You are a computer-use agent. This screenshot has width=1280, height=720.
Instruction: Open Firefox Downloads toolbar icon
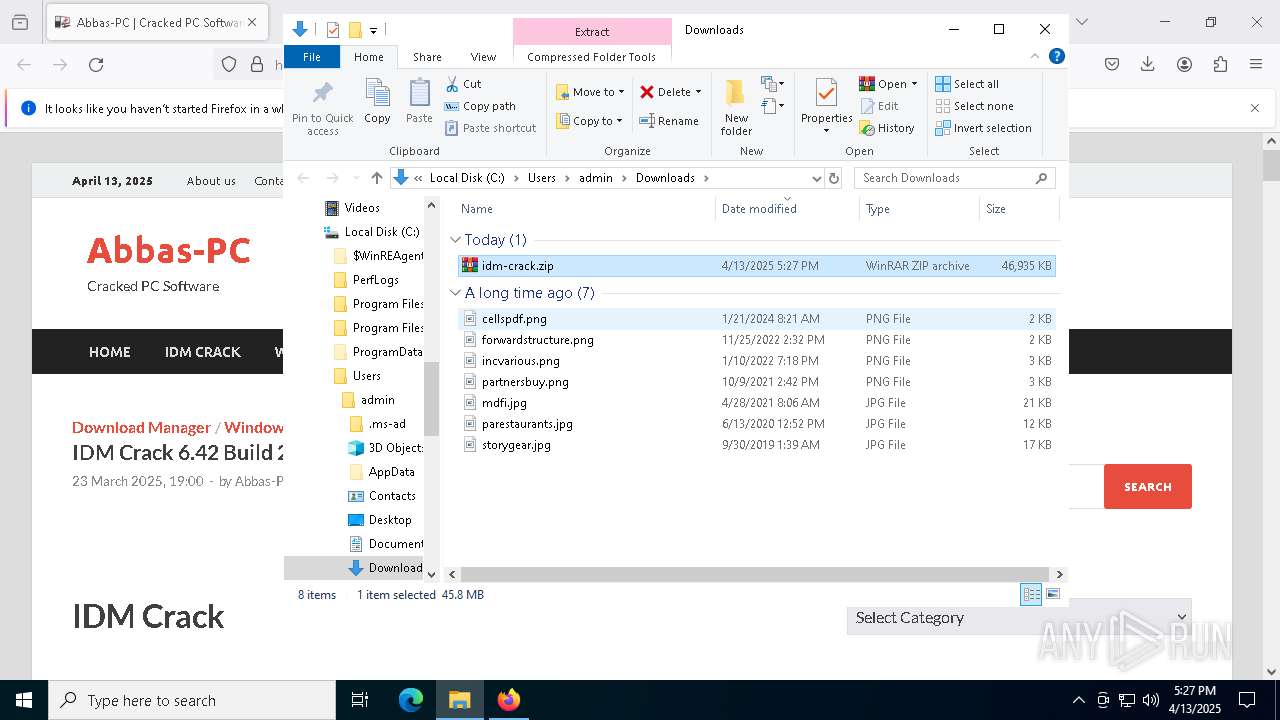point(1148,65)
